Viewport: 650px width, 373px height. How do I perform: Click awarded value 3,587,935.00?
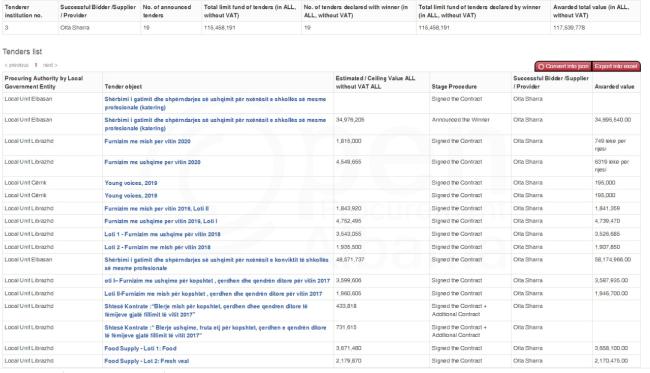point(611,281)
